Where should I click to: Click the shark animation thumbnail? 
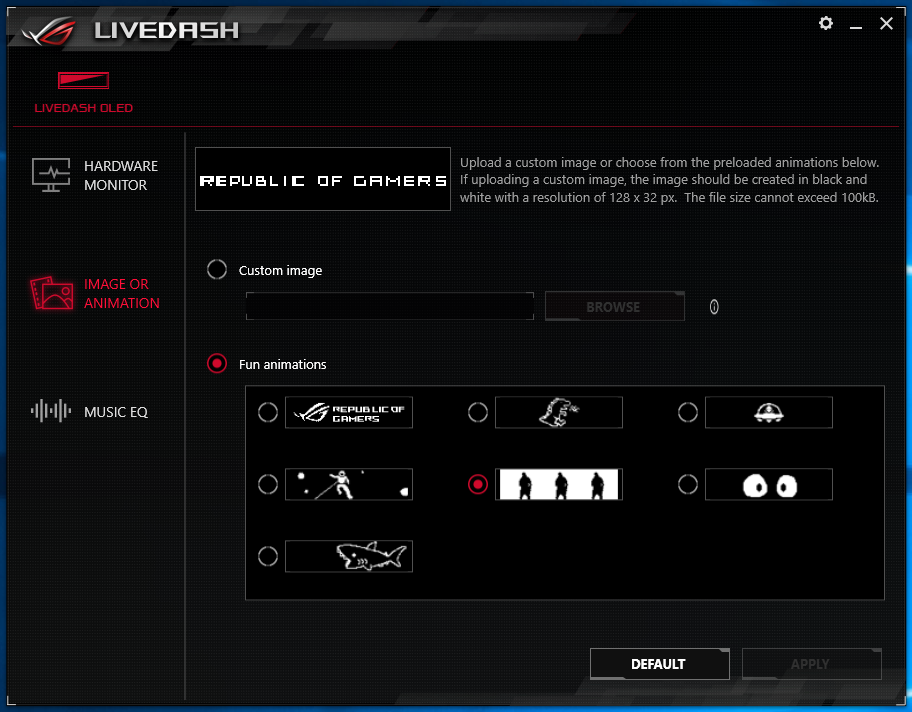(x=349, y=556)
